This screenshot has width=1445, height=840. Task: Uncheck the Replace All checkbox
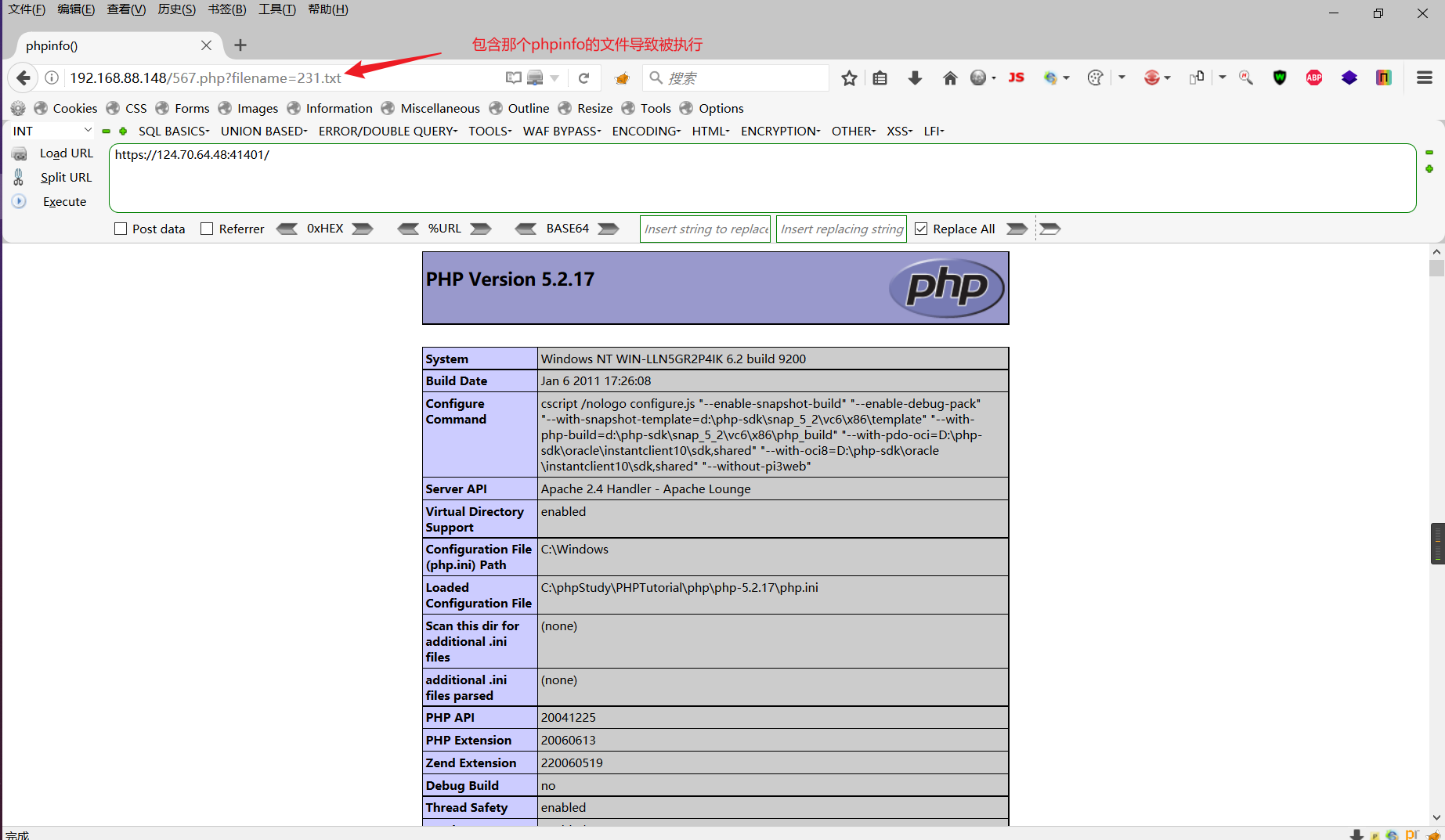[921, 229]
